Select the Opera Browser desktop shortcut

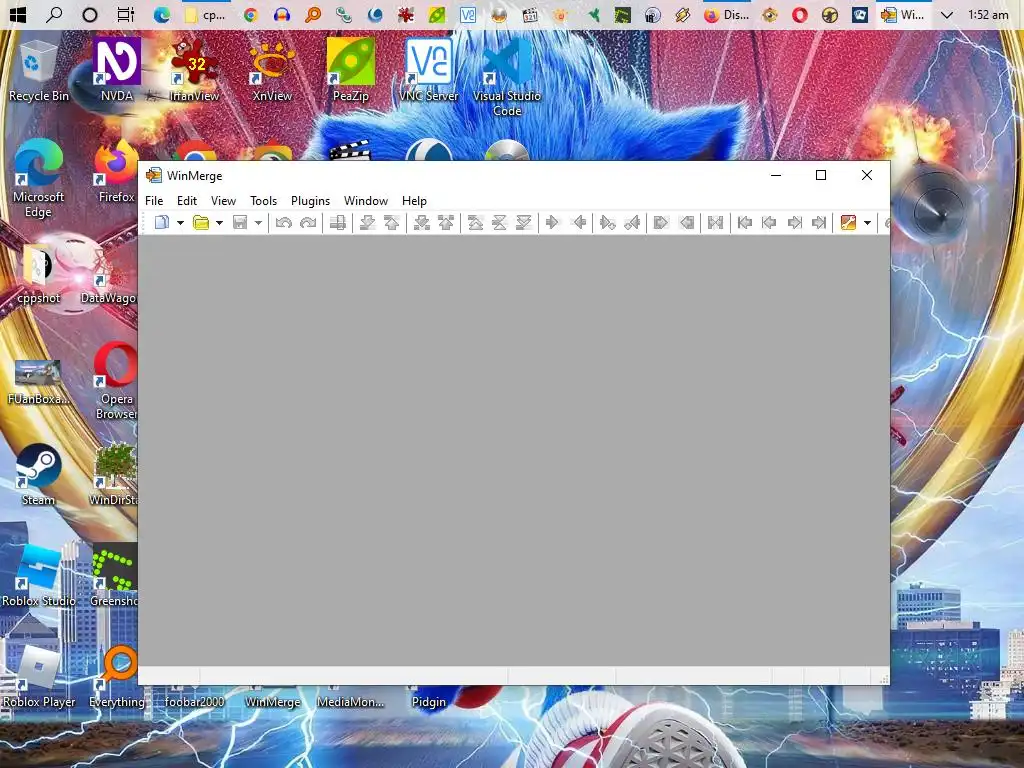point(116,380)
